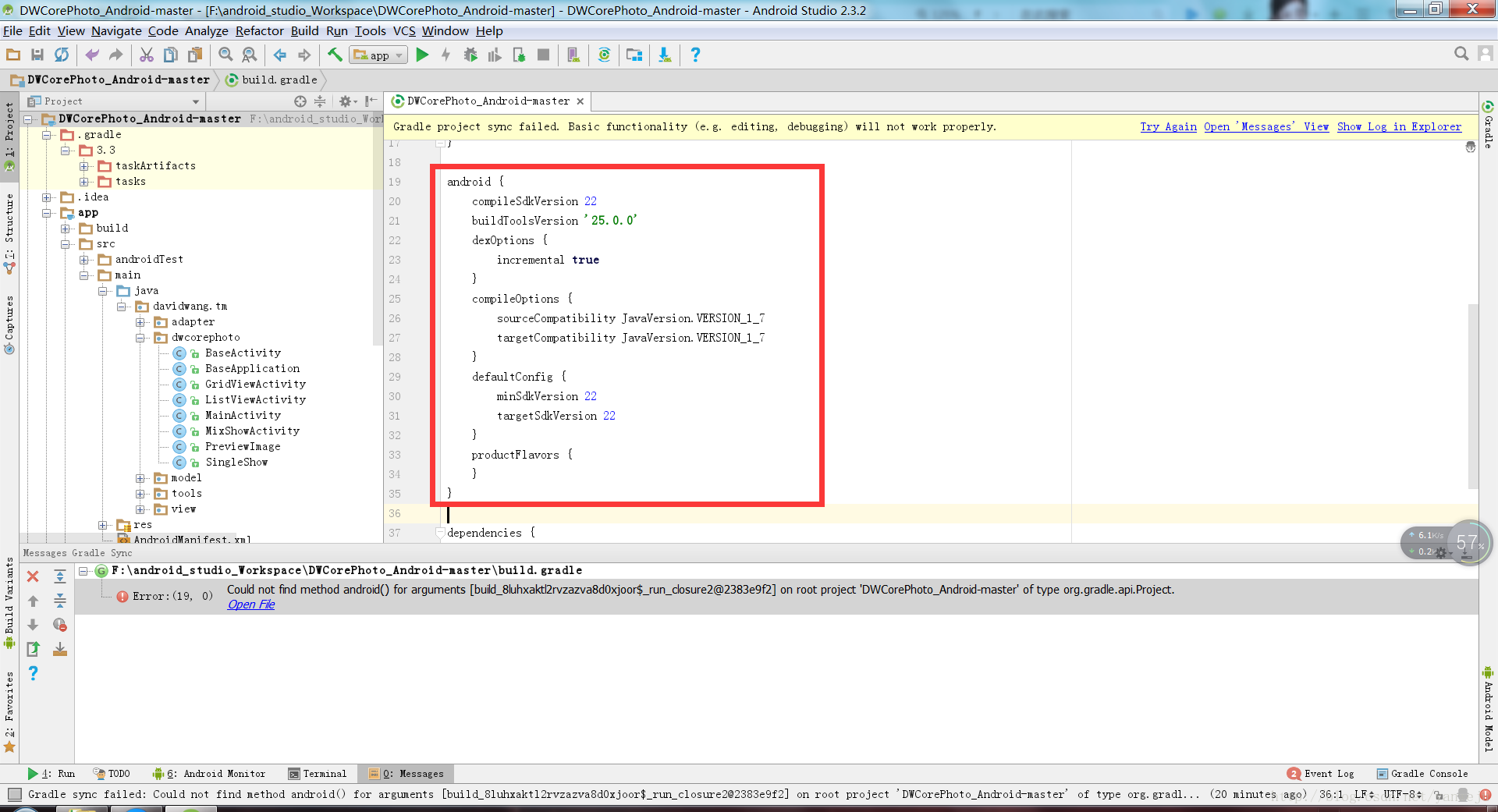Open Find with the magnifier icon
The width and height of the screenshot is (1498, 812).
pos(225,55)
